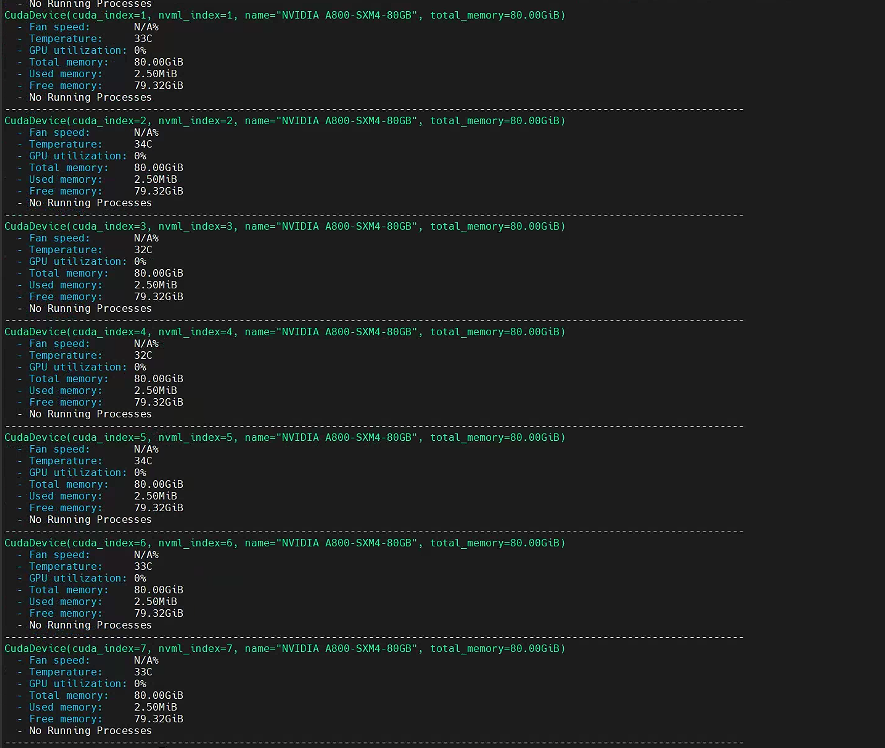Click No Running Processes under cuda_index=6
The width and height of the screenshot is (885, 748).
(x=90, y=625)
